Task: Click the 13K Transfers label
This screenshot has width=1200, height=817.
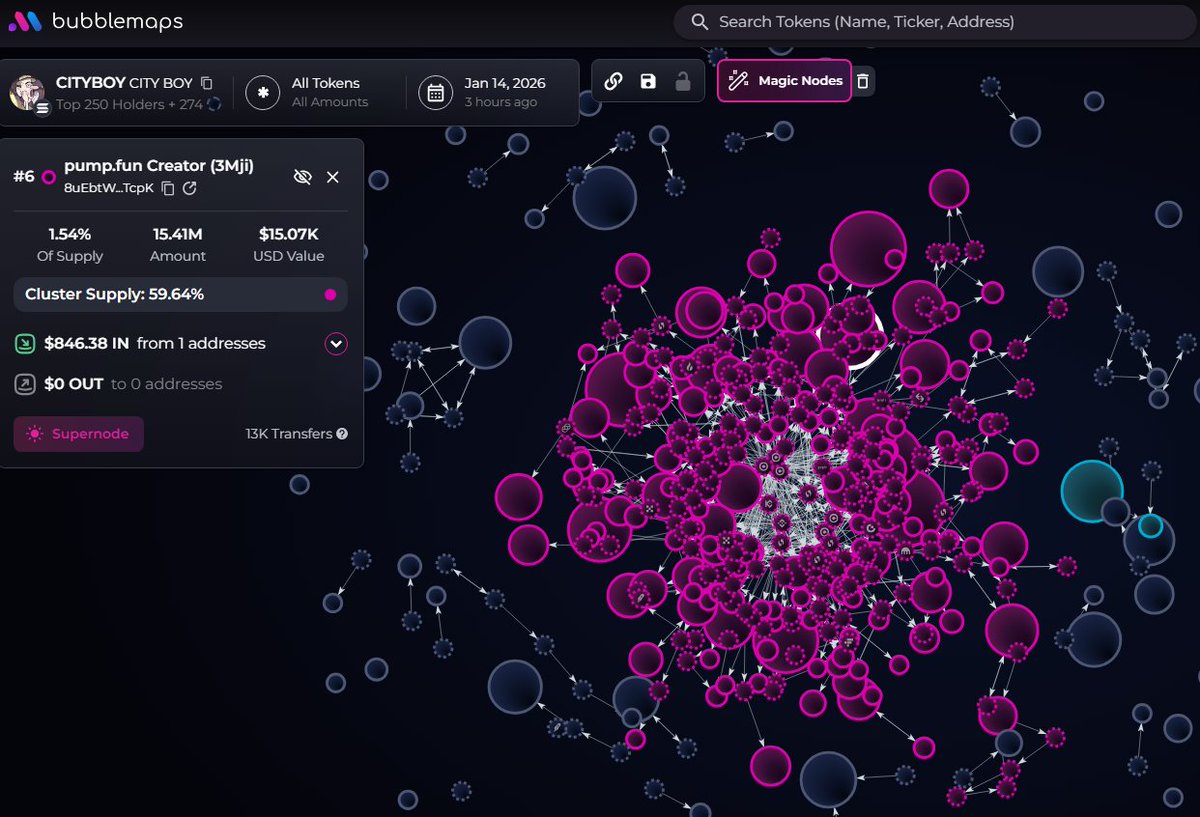Action: (289, 434)
